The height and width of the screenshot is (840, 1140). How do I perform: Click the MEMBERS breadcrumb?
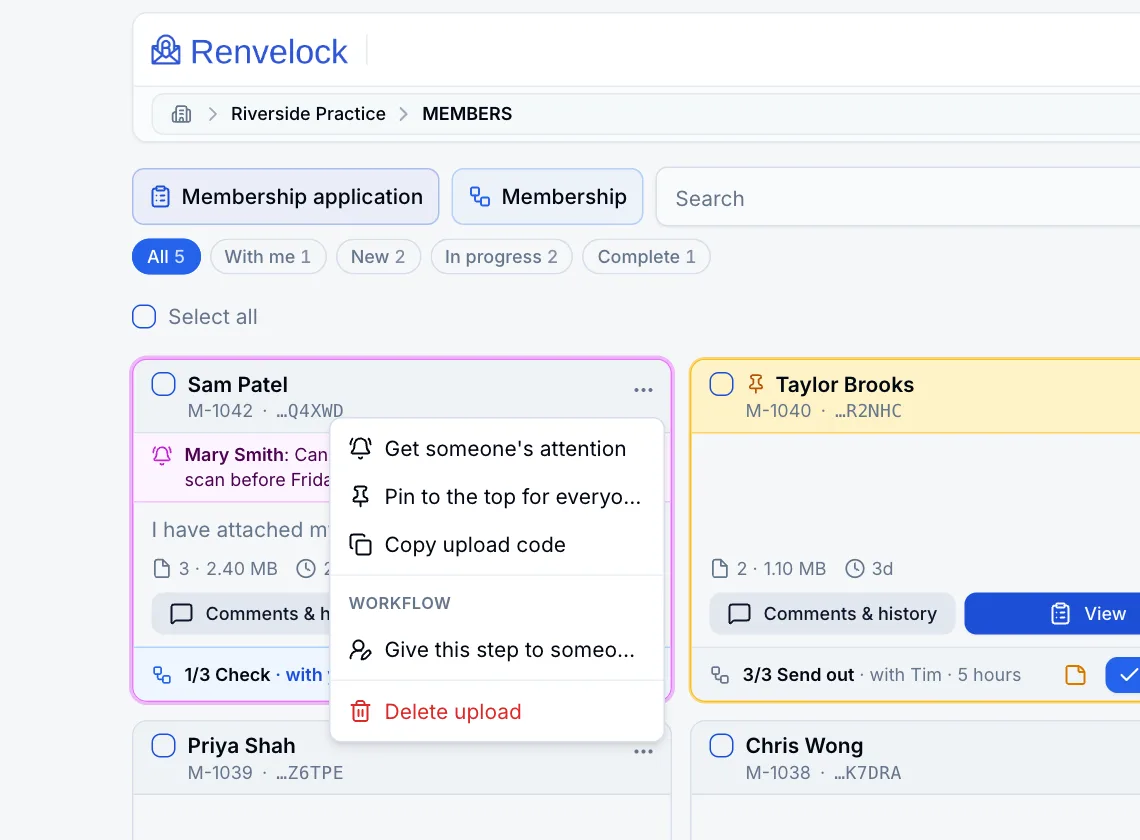point(467,114)
